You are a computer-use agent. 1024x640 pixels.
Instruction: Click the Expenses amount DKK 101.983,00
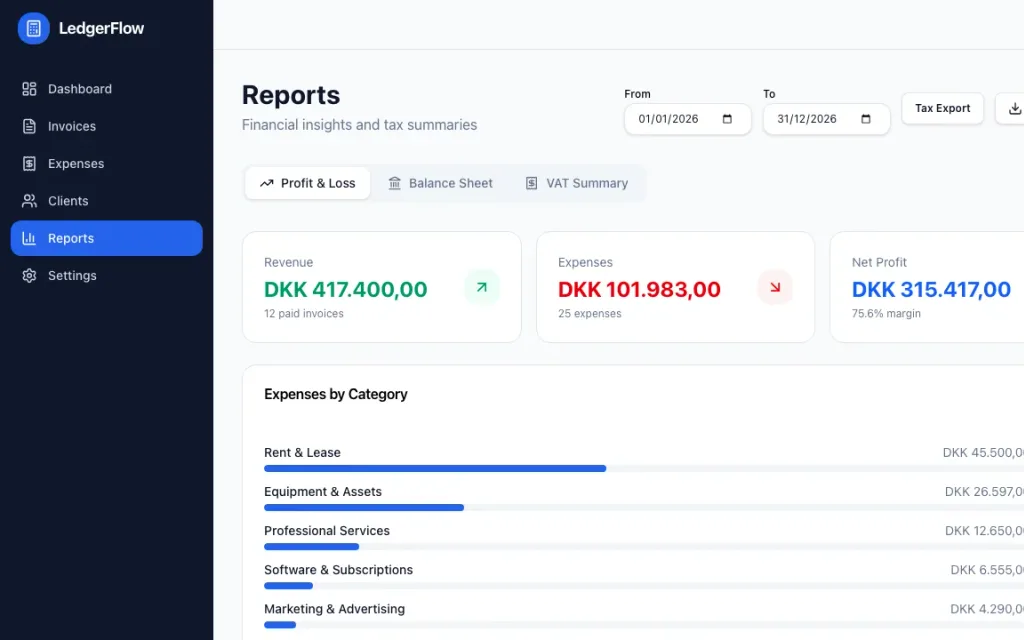pyautogui.click(x=639, y=289)
